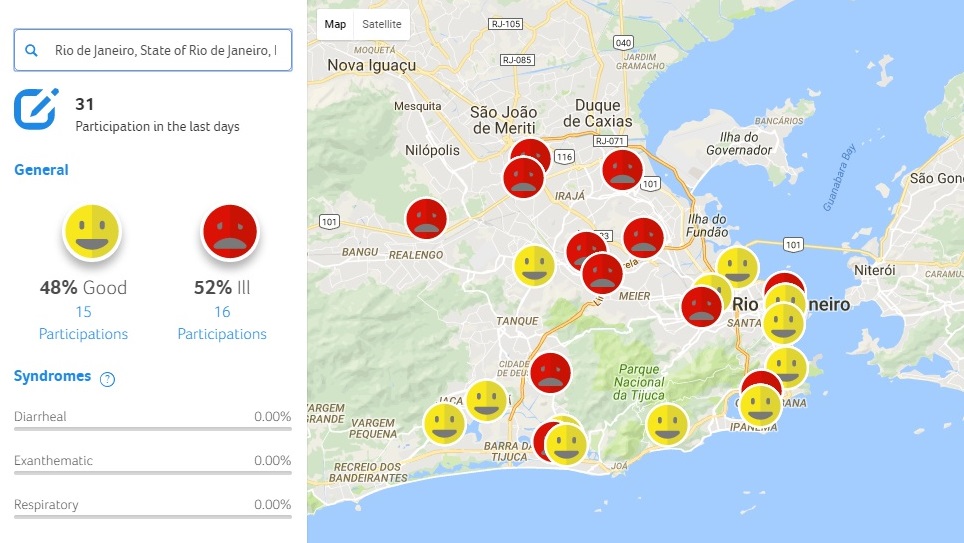Switch to Satellite map view
This screenshot has width=964, height=543.
point(382,24)
